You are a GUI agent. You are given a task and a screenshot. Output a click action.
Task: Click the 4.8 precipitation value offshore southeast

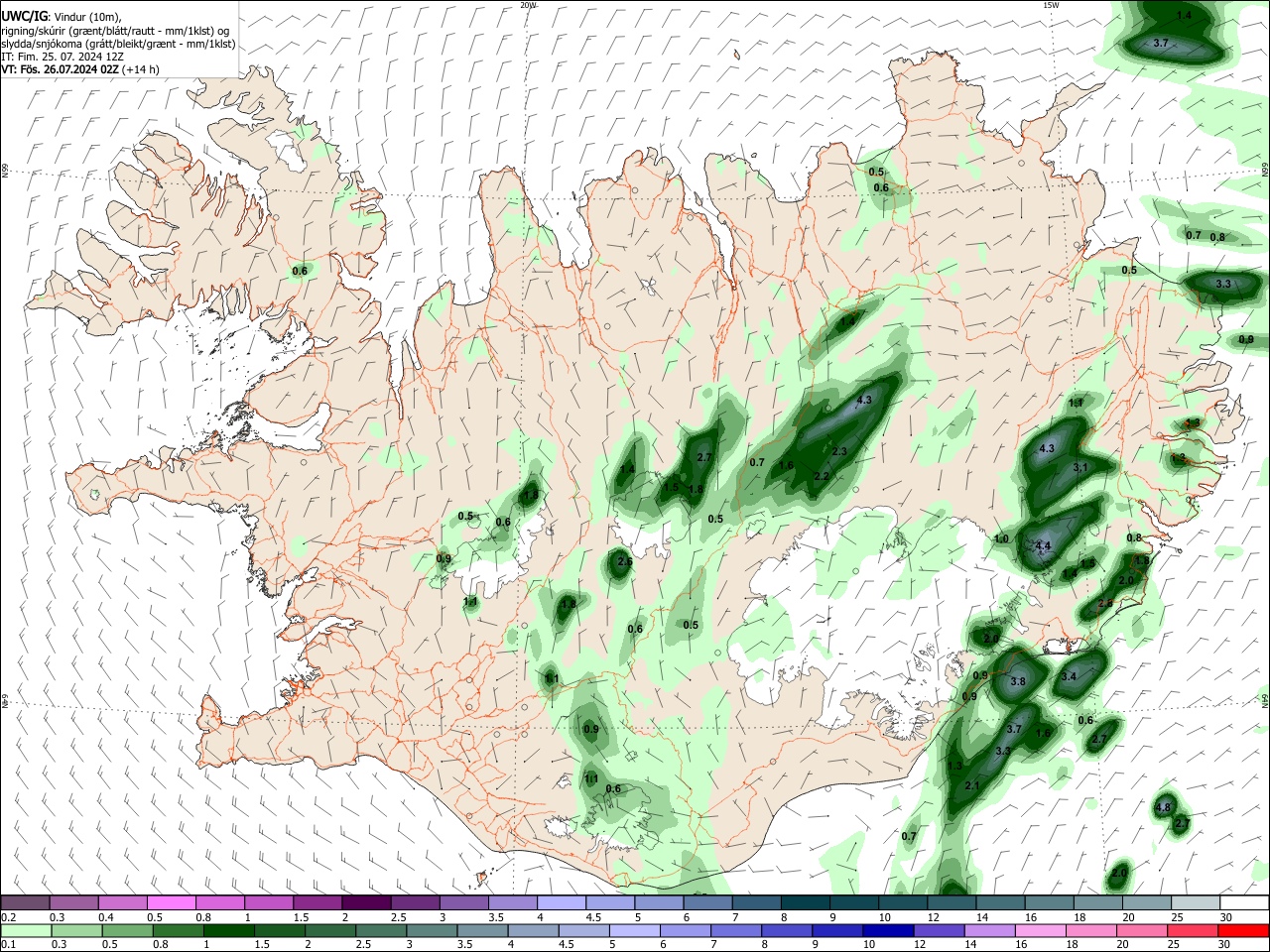[x=1164, y=808]
